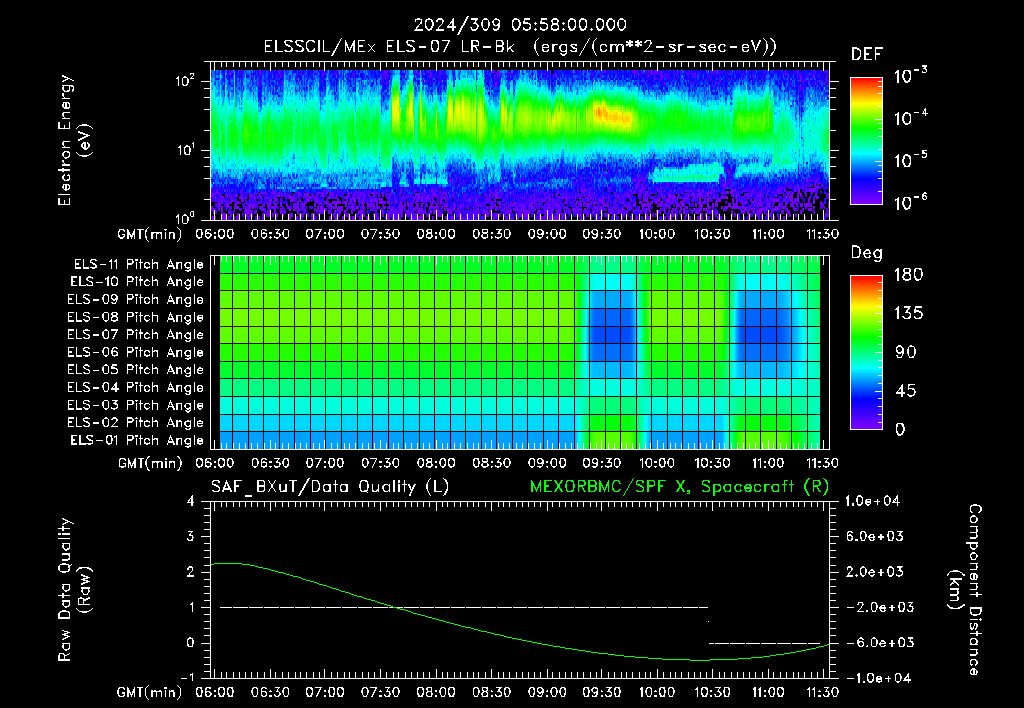Click '06:00' on the spectrogram time axis
The image size is (1024, 708).
(215, 234)
